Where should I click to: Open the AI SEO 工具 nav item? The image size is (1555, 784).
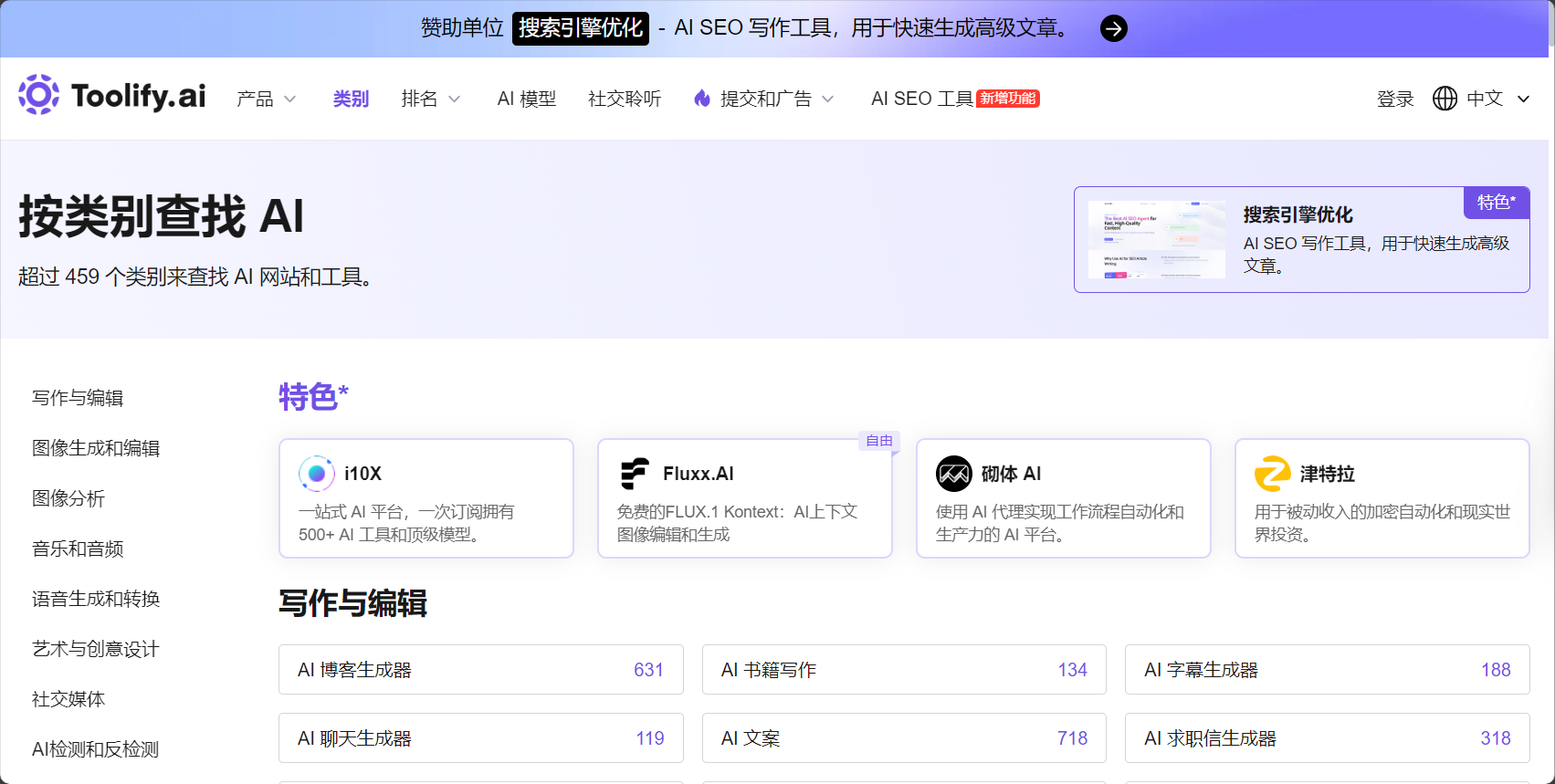[x=922, y=99]
